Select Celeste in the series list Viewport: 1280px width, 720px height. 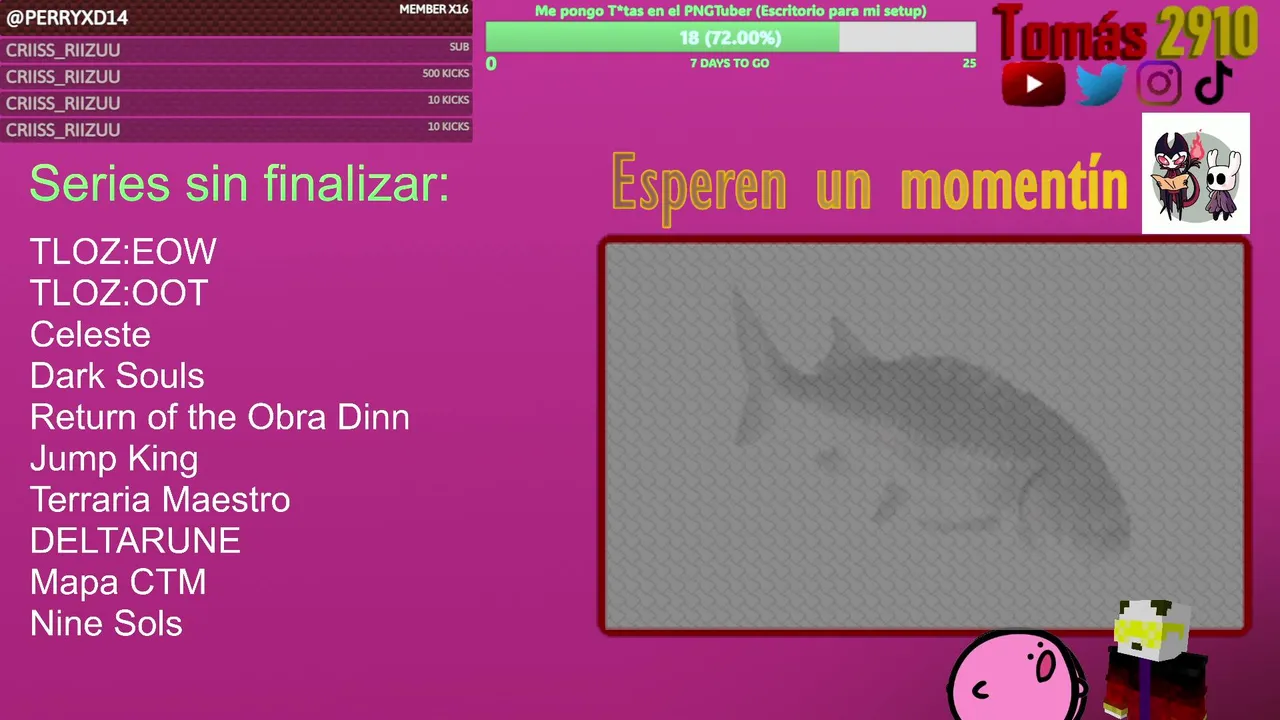coord(90,334)
